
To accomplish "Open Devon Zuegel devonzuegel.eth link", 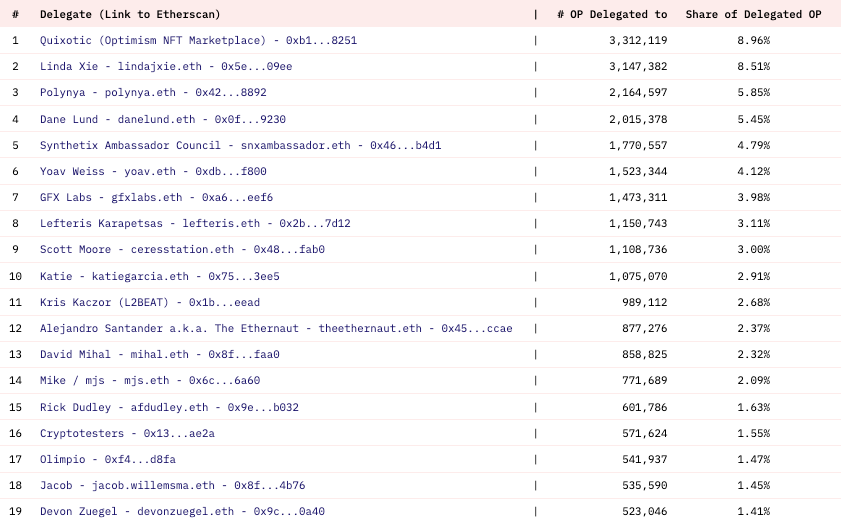I will (x=182, y=511).
